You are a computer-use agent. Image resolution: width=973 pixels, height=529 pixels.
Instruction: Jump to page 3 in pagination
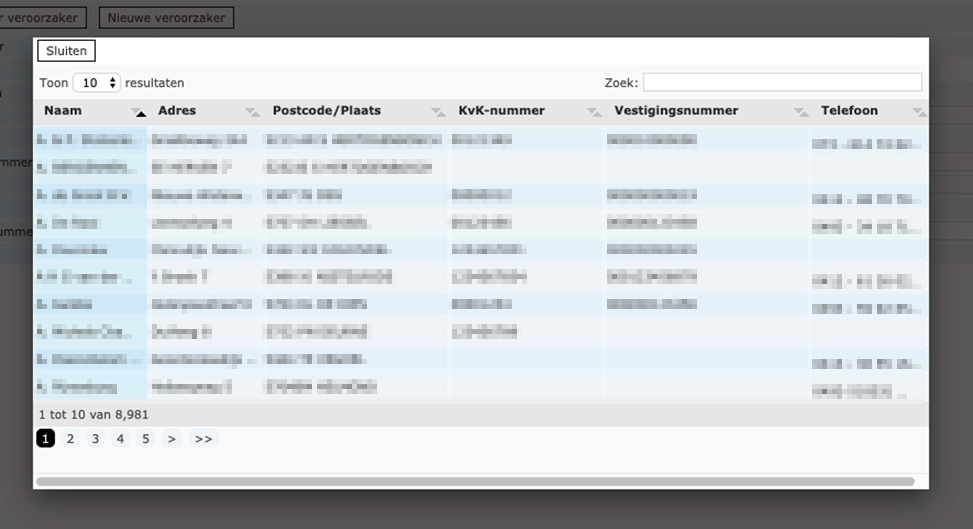(95, 439)
